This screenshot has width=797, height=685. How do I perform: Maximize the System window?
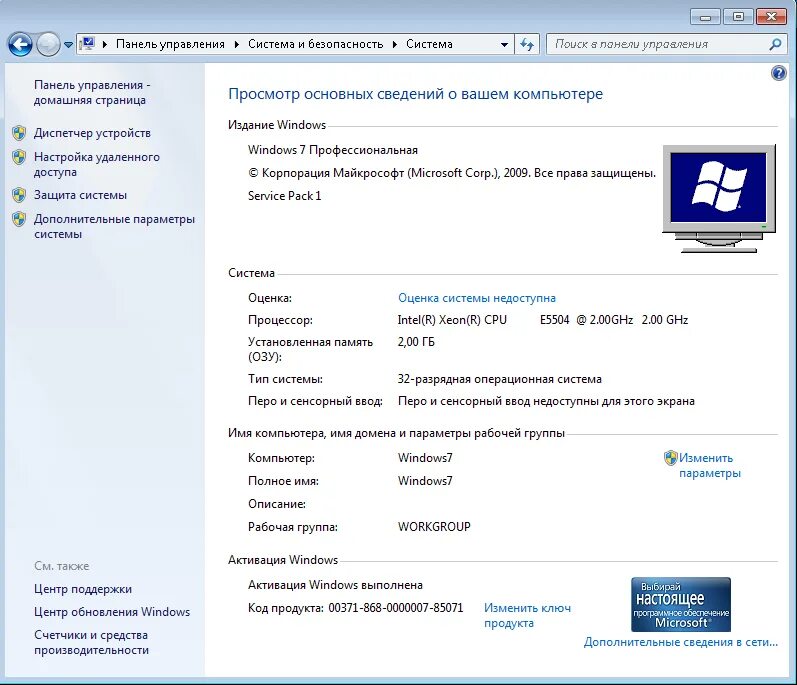[x=738, y=17]
